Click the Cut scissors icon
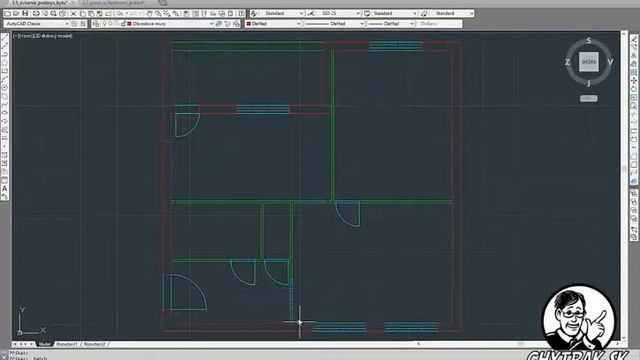Viewport: 640px width, 360px height. [73, 13]
